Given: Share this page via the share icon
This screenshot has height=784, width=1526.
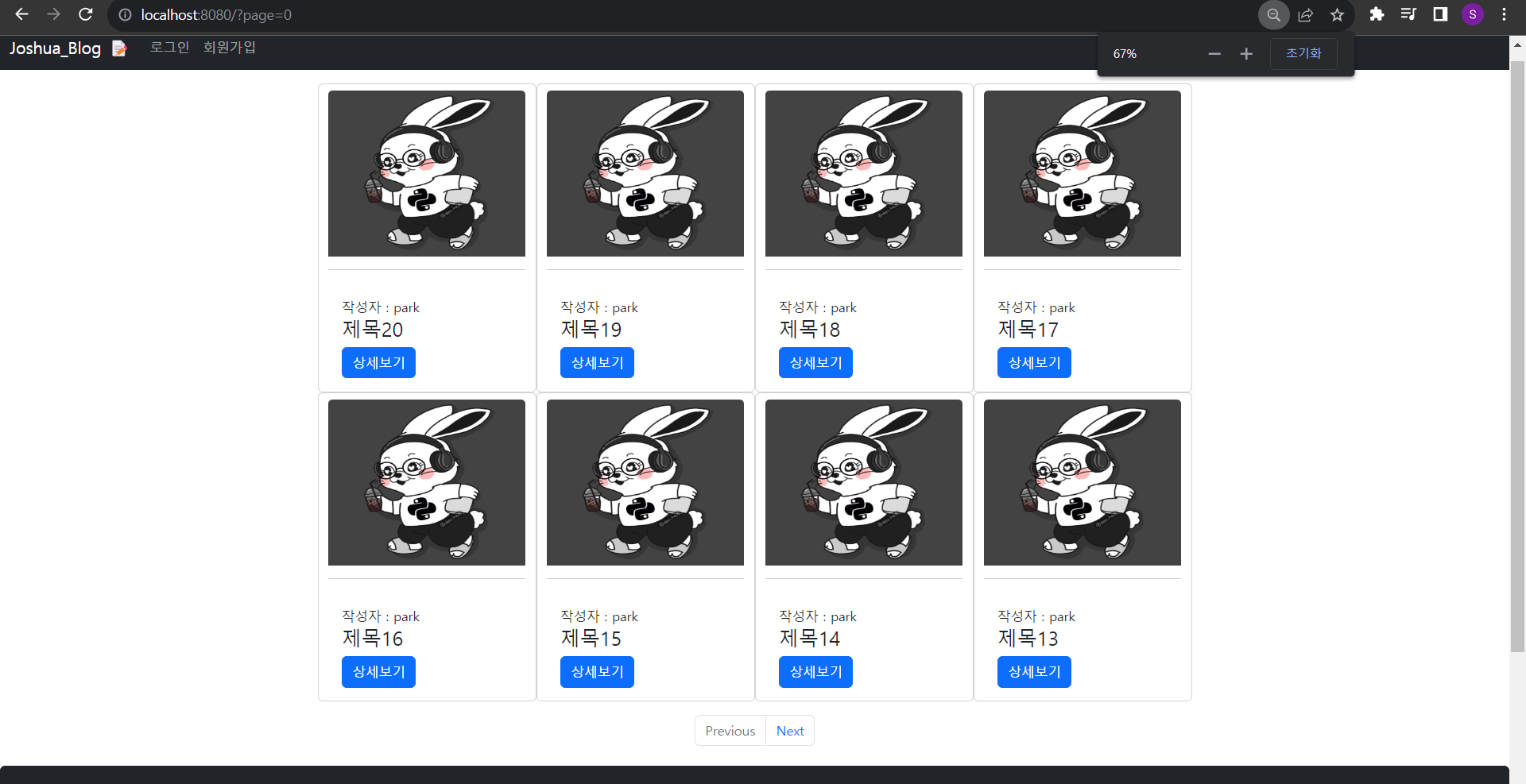Looking at the screenshot, I should (1305, 14).
